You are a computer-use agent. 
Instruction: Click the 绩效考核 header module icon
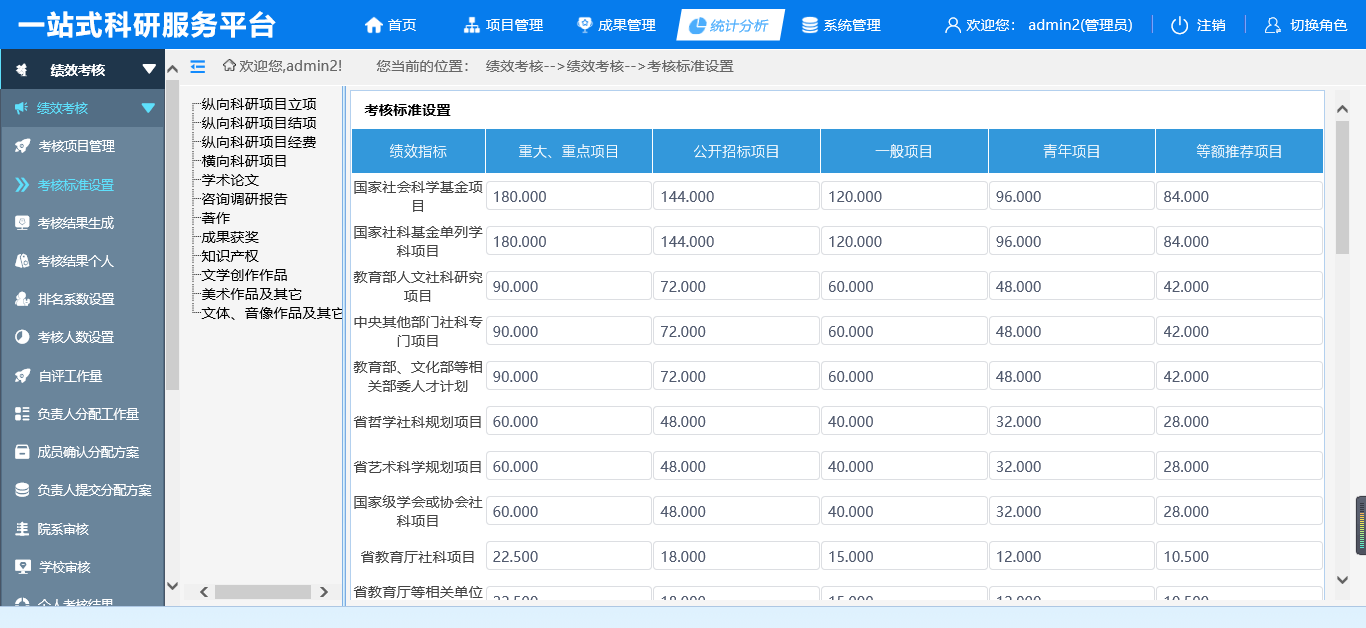(22, 69)
